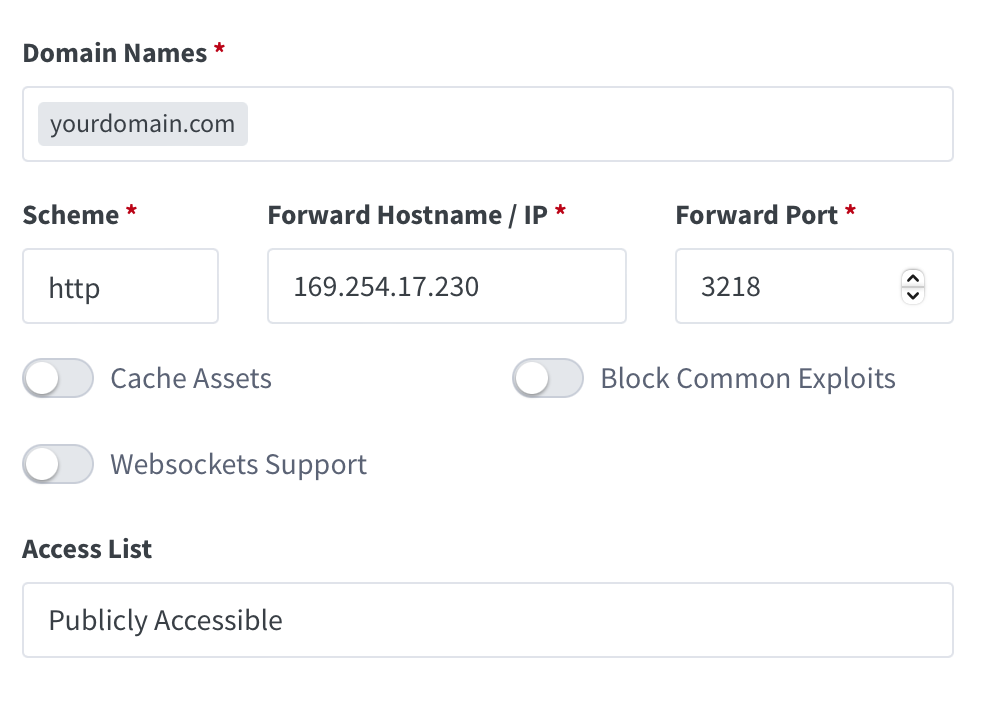
Task: Click the "Websockets Support" label text
Action: 238,465
